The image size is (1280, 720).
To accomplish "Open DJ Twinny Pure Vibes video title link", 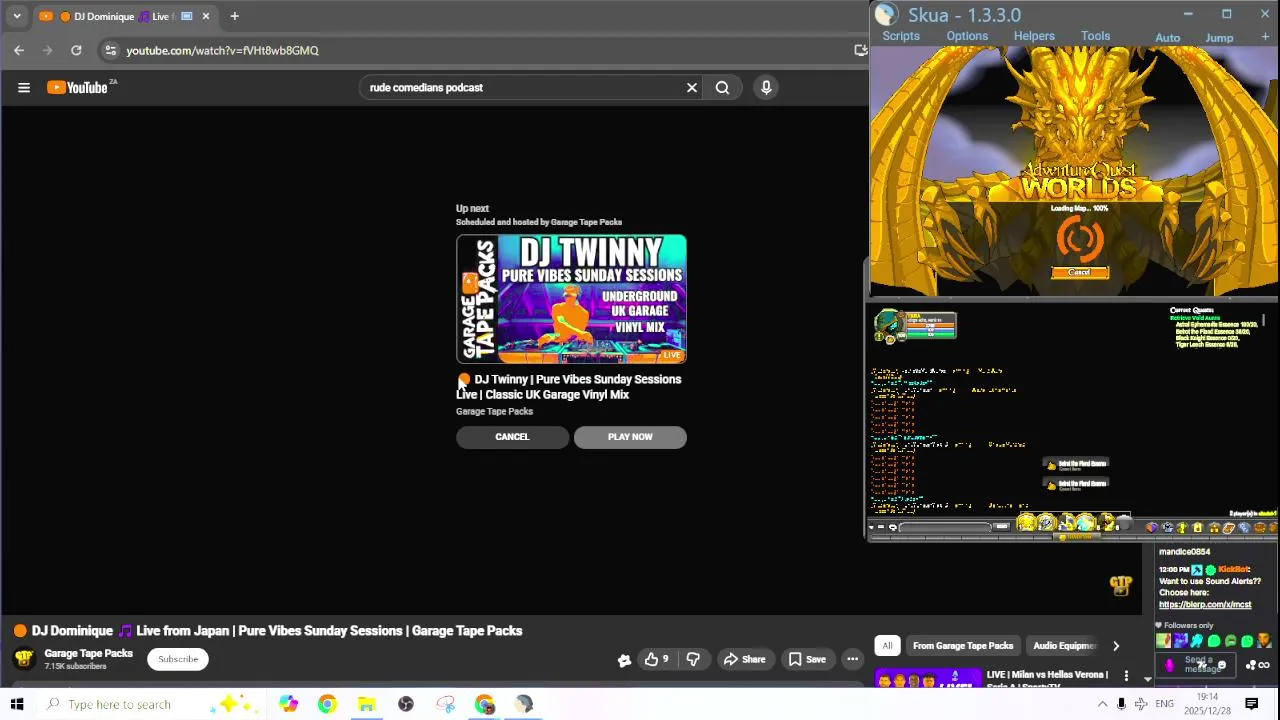I will (569, 387).
